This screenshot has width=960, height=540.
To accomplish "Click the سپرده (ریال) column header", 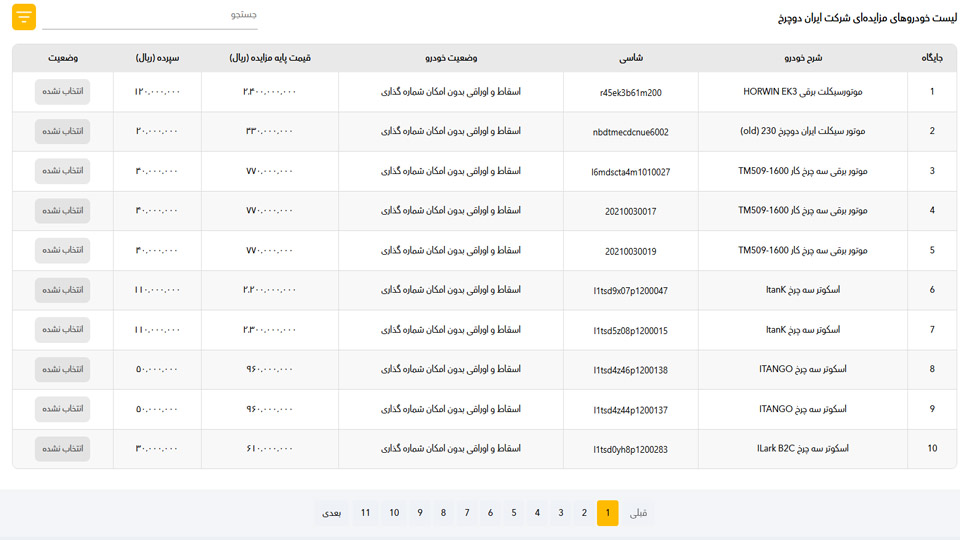I will click(x=158, y=58).
